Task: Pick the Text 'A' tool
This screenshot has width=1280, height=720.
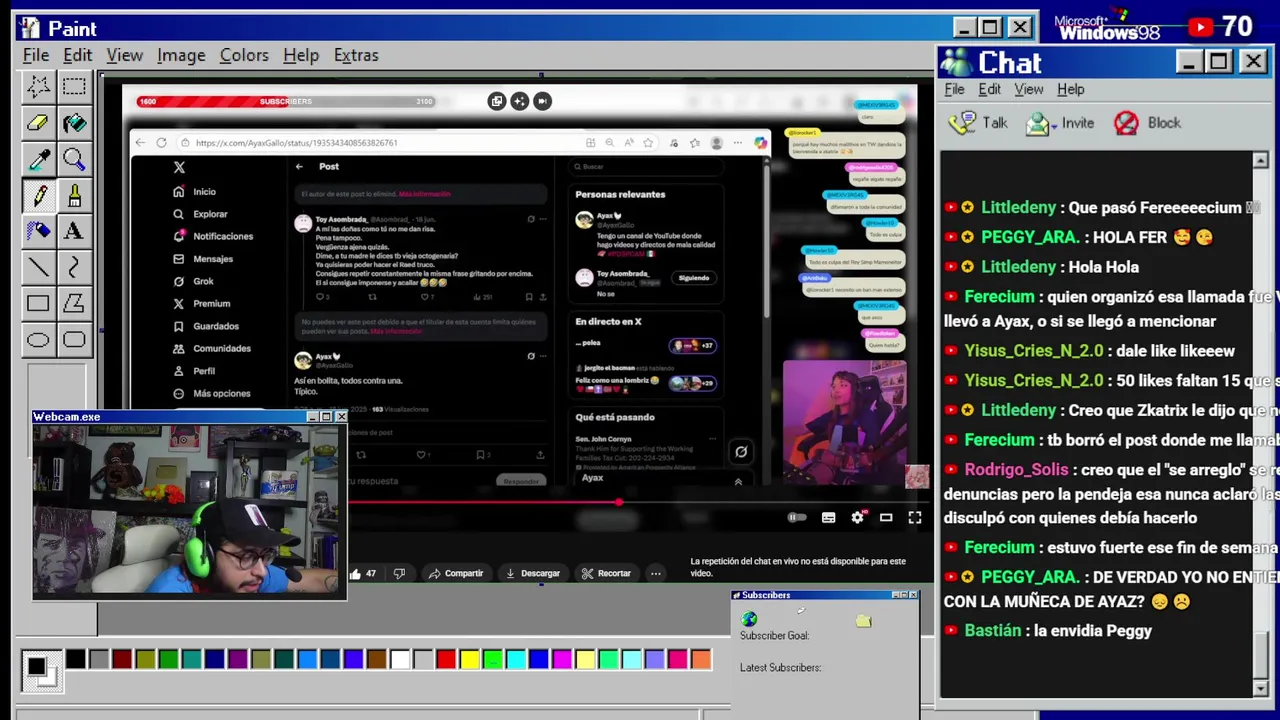Action: [74, 231]
